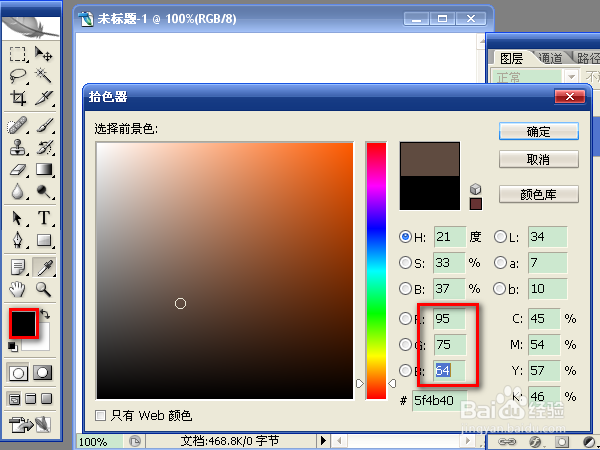Select the History Brush tool
This screenshot has width=600, height=450.
44,147
